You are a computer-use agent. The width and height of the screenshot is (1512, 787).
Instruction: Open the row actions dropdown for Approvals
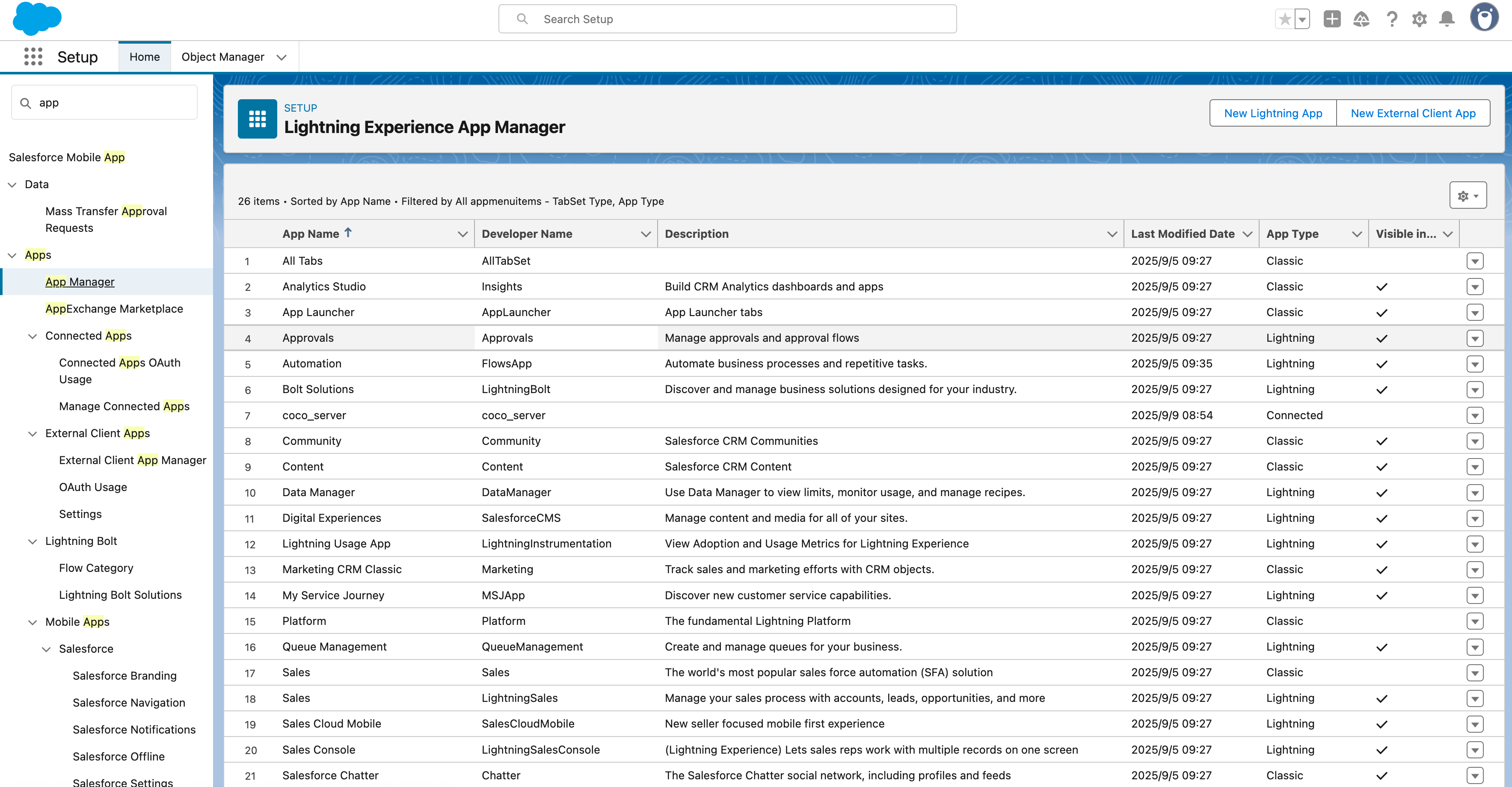click(x=1475, y=338)
